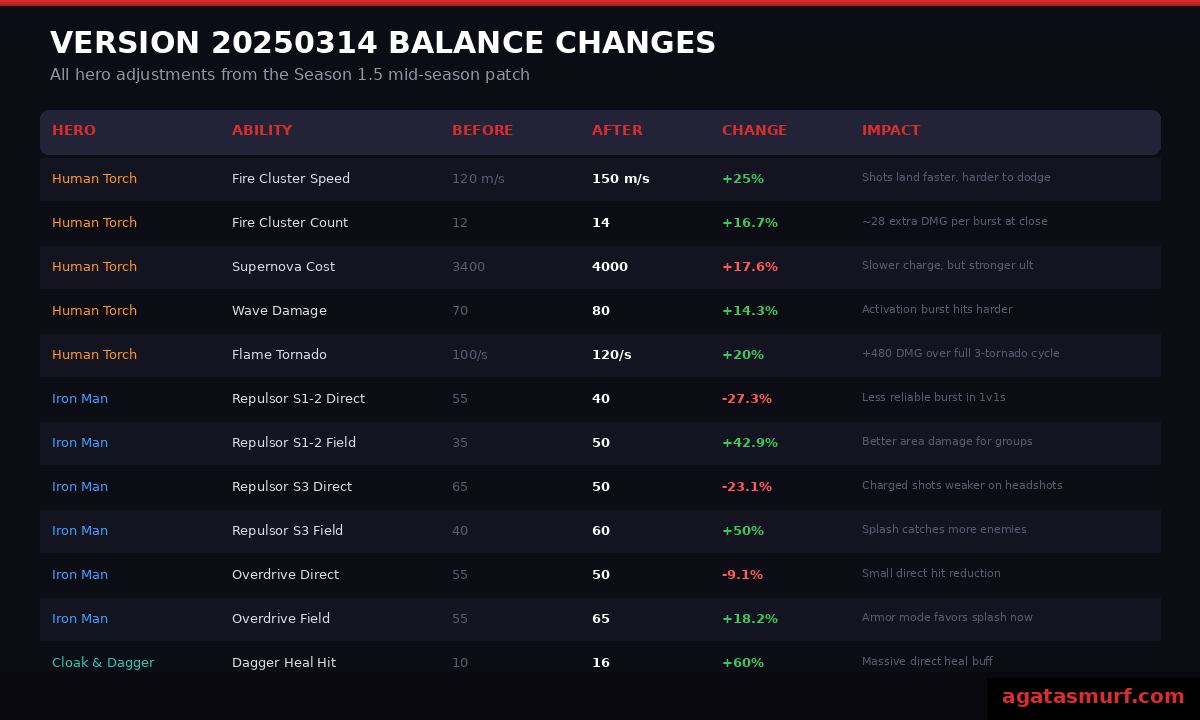Click the +18.2% change value
1200x720 pixels.
pos(750,619)
